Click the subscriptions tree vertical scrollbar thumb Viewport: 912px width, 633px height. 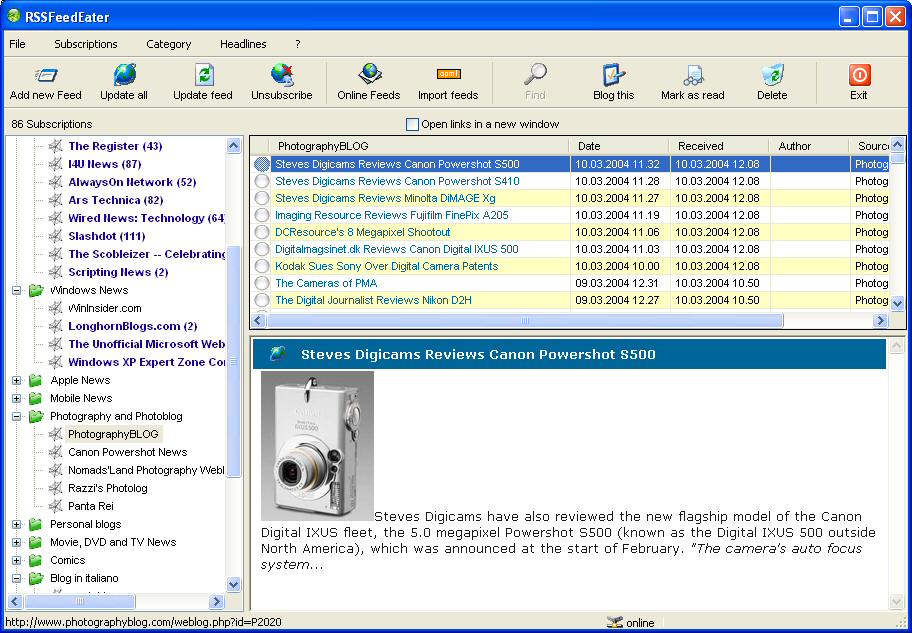234,361
